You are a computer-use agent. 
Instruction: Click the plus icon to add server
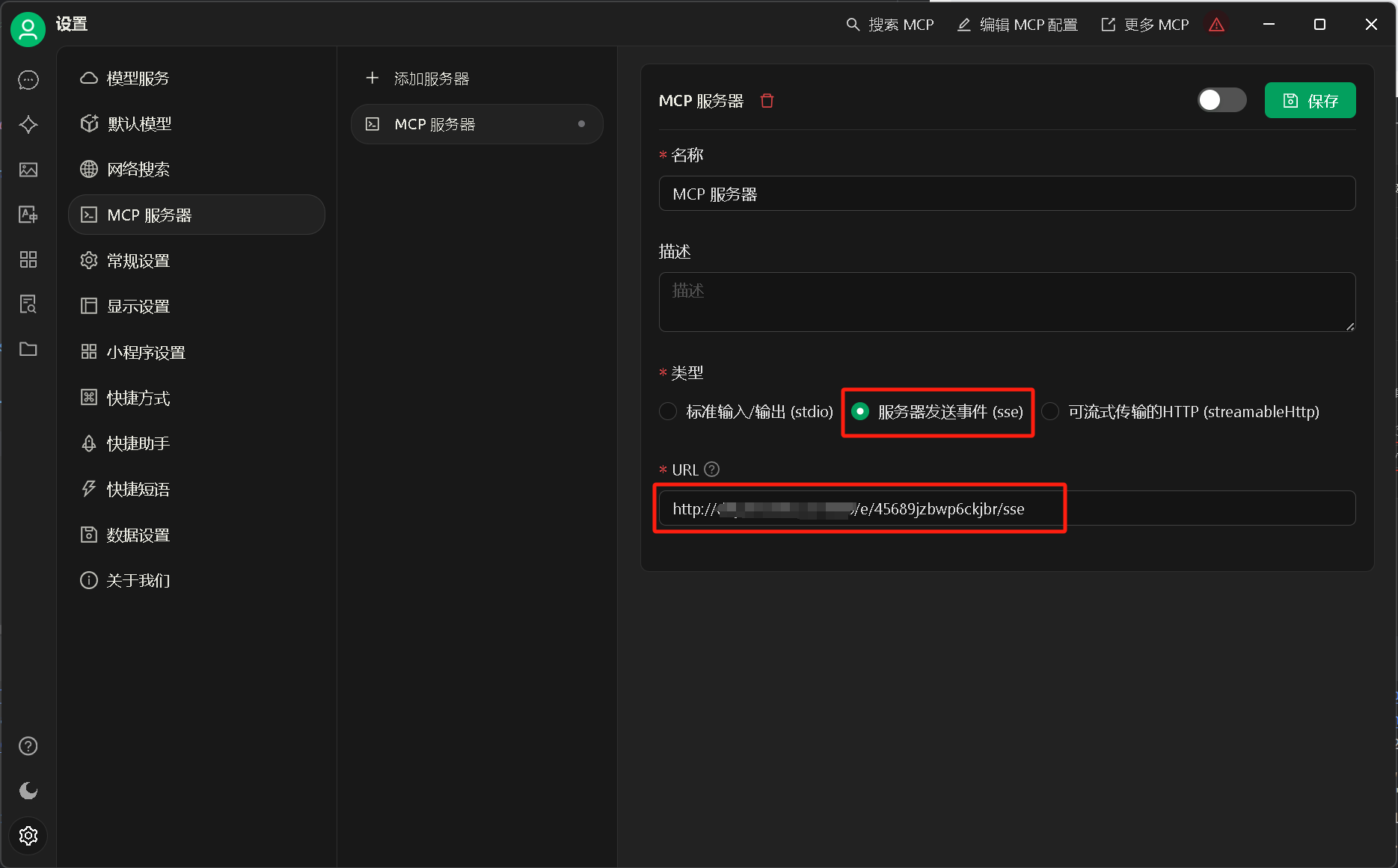click(372, 78)
